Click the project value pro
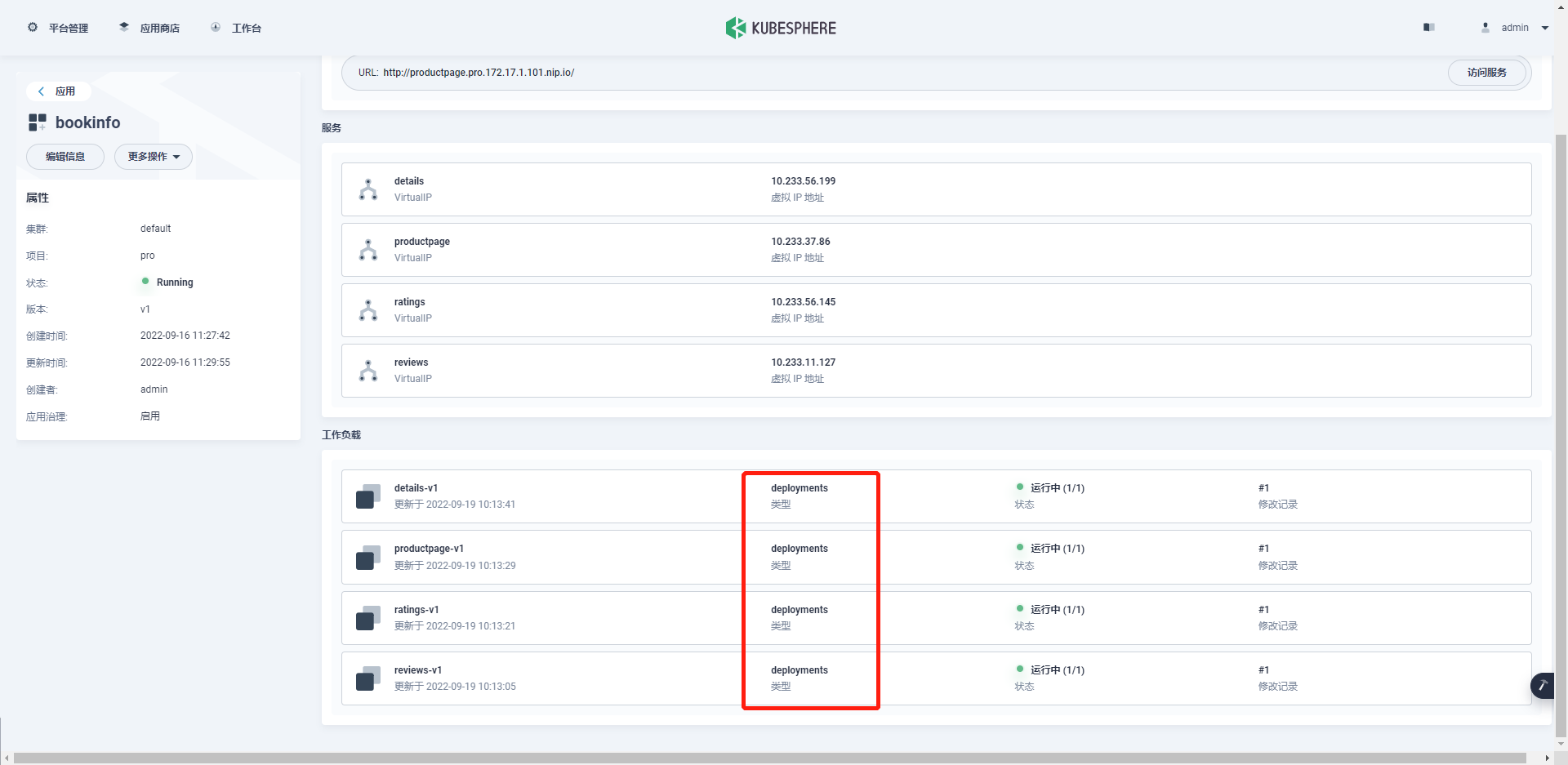1568x765 pixels. (147, 256)
